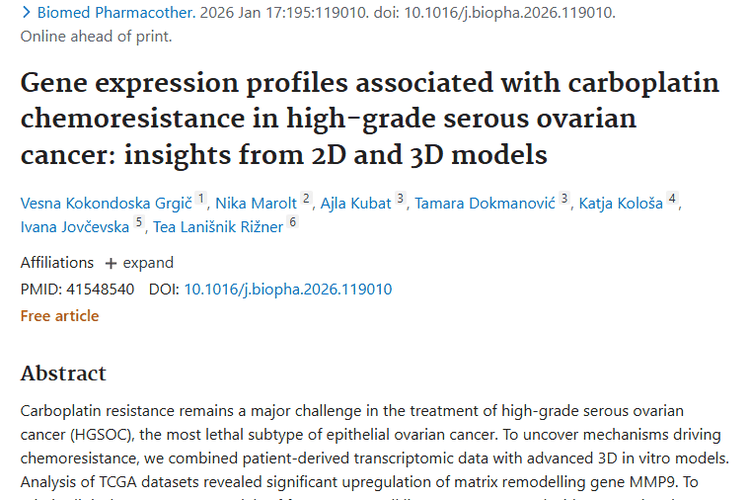
Task: Click author name Ajla Kubat
Action: coord(356,204)
